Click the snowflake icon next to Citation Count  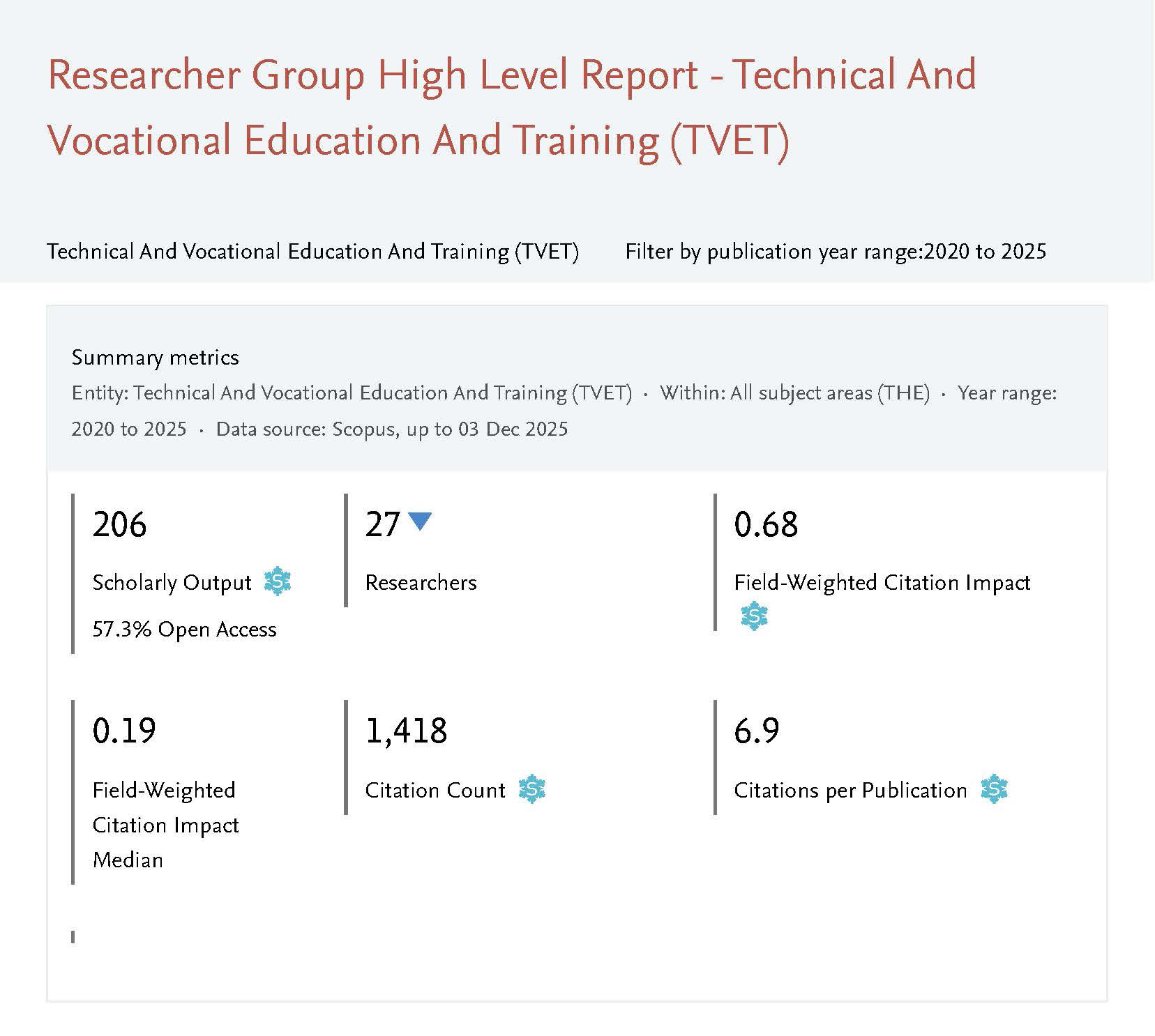532,789
